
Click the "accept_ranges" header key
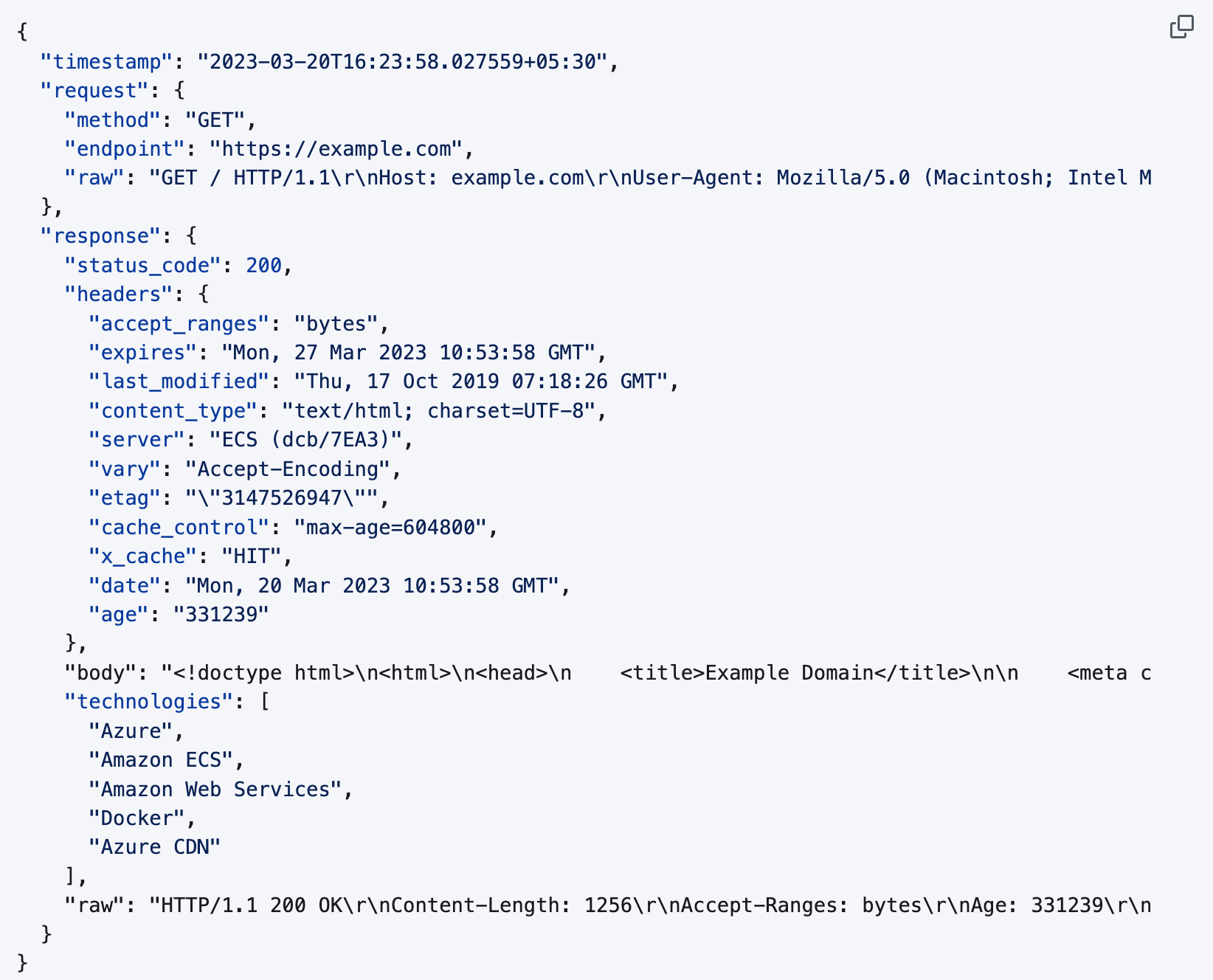click(179, 324)
